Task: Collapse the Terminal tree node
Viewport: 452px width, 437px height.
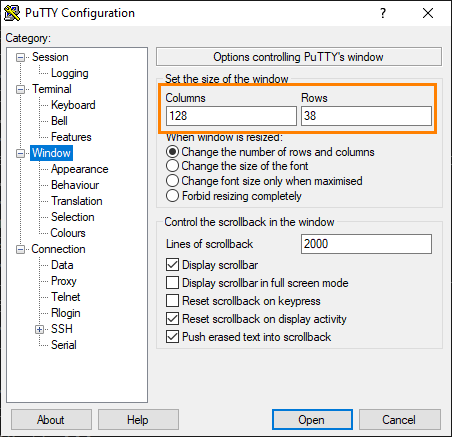Action: point(20,90)
